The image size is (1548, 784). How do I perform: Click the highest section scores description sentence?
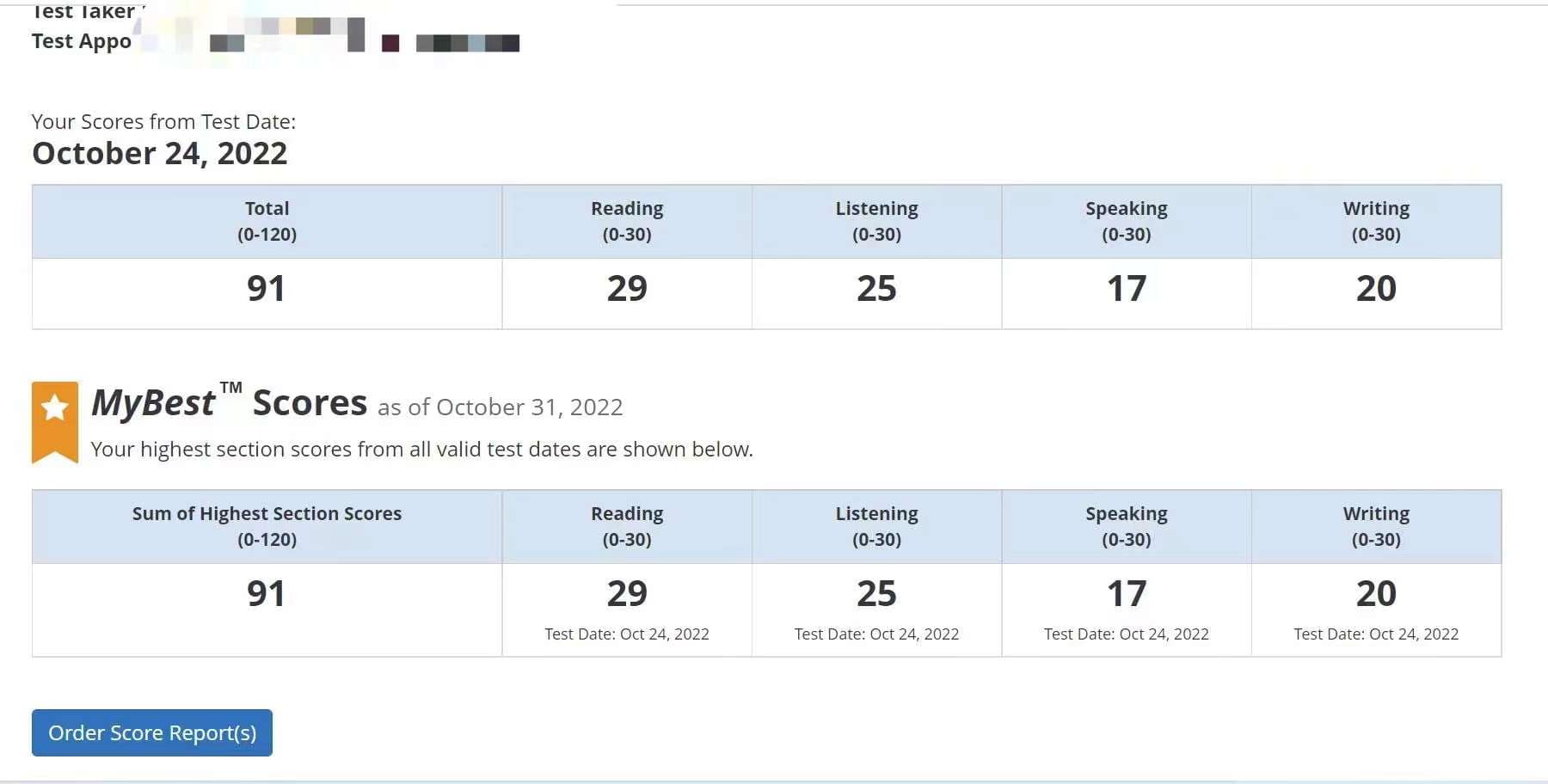tap(421, 449)
